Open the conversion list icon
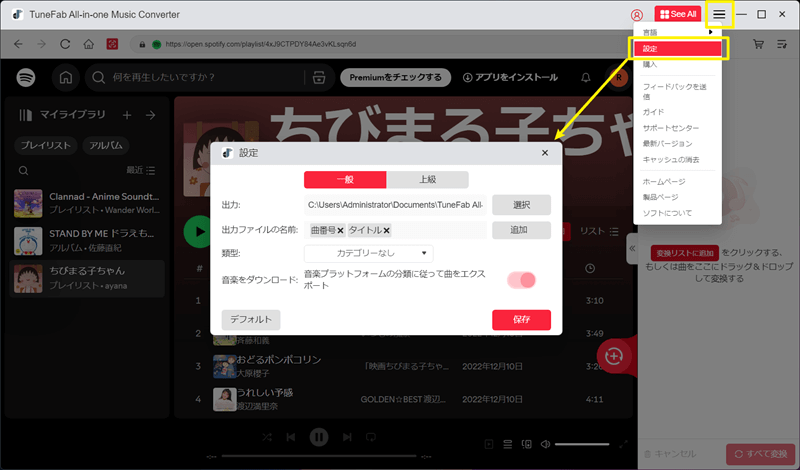Image resolution: width=800 pixels, height=470 pixels. pyautogui.click(x=782, y=44)
